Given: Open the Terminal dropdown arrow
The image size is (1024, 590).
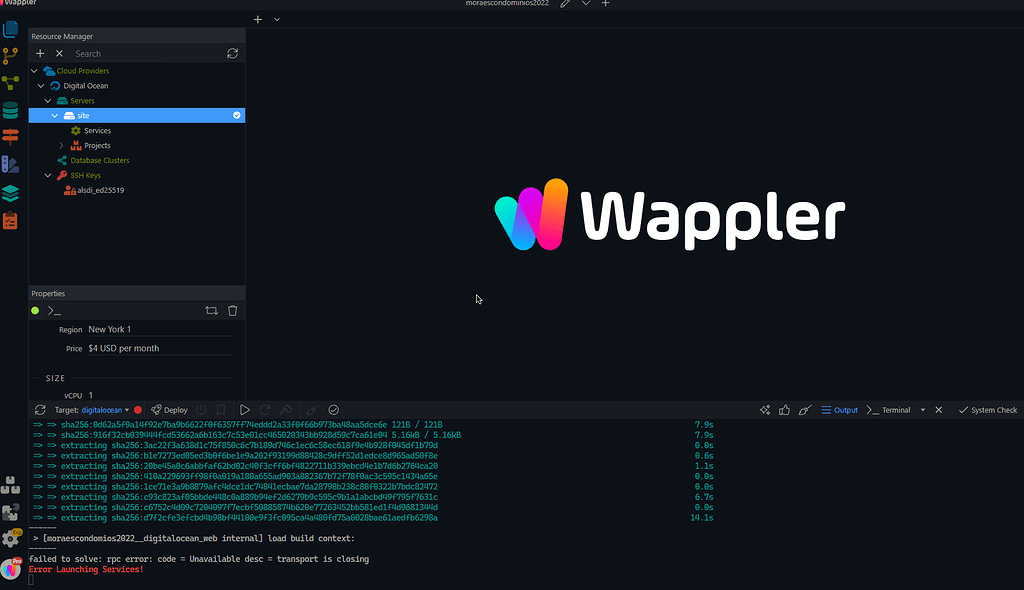Looking at the screenshot, I should click(923, 410).
